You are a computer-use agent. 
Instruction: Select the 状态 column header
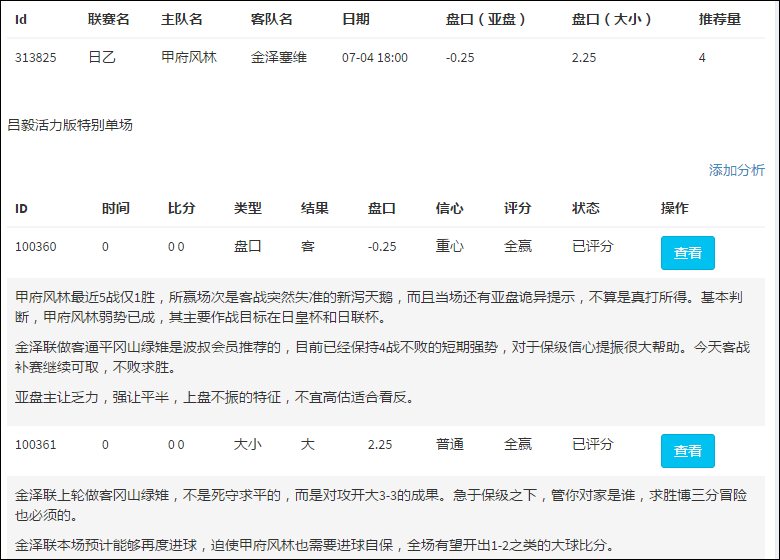pos(585,208)
